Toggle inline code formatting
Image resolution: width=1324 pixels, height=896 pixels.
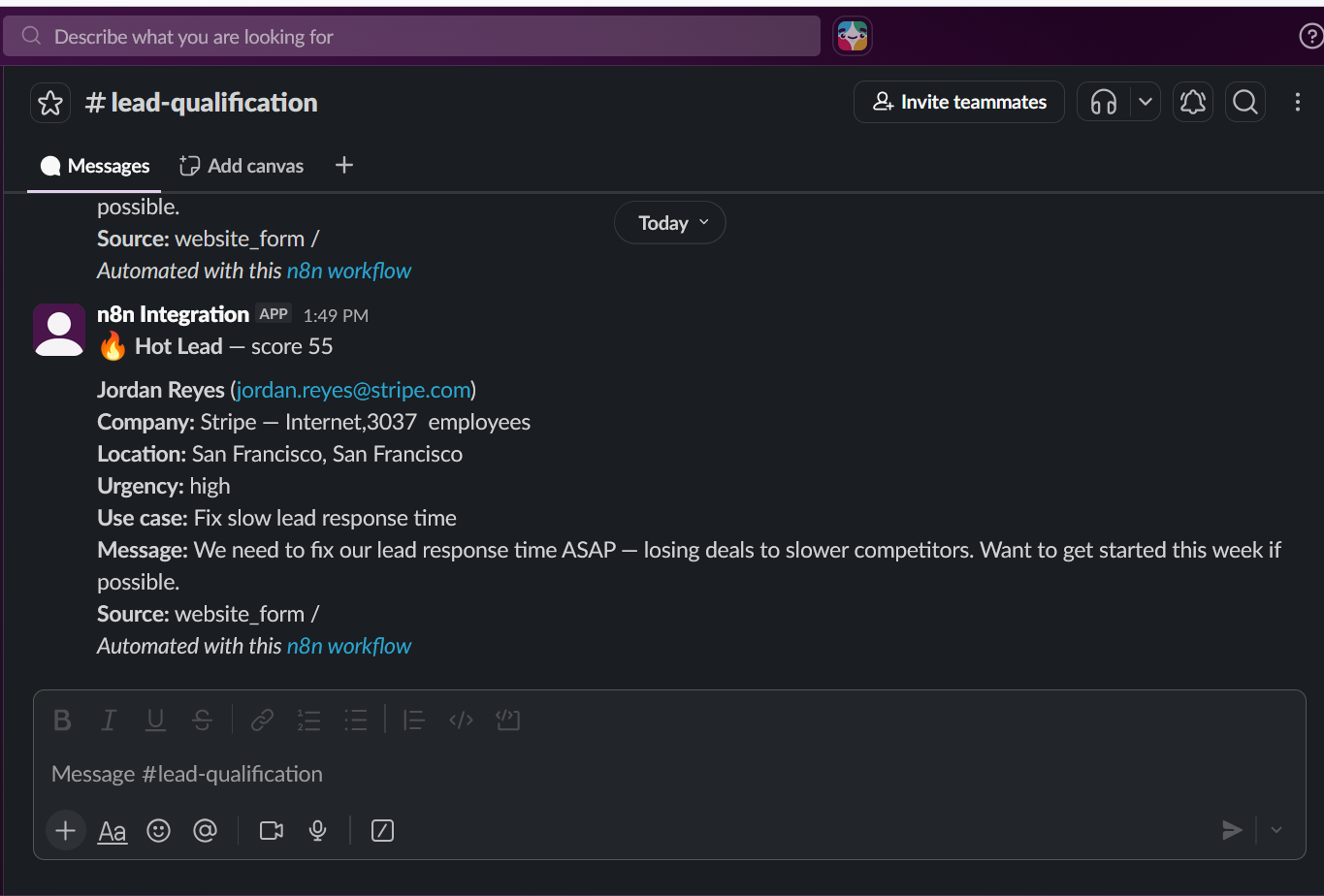(x=461, y=720)
